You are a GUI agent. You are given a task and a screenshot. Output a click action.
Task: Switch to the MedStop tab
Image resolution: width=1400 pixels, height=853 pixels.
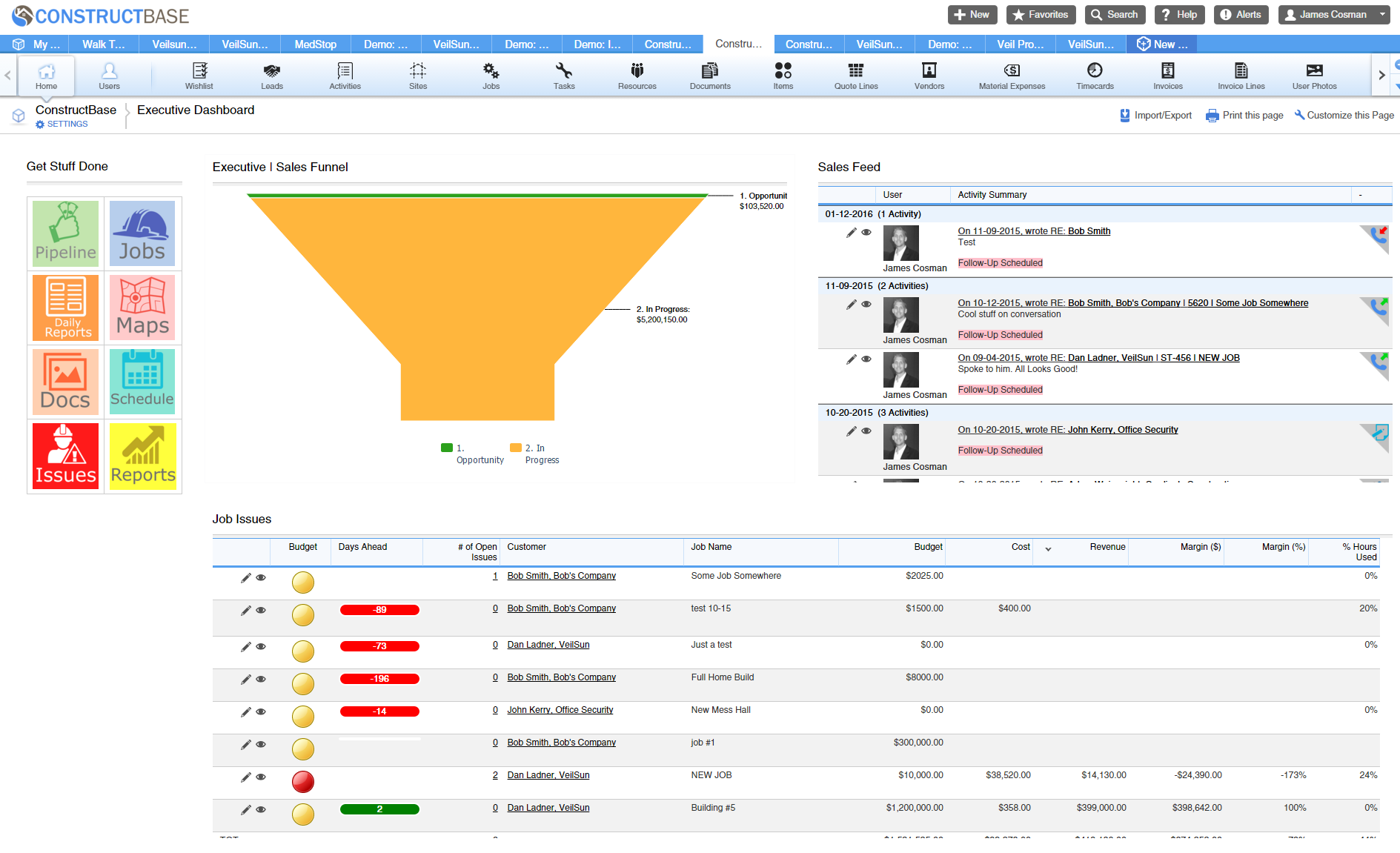coord(315,44)
